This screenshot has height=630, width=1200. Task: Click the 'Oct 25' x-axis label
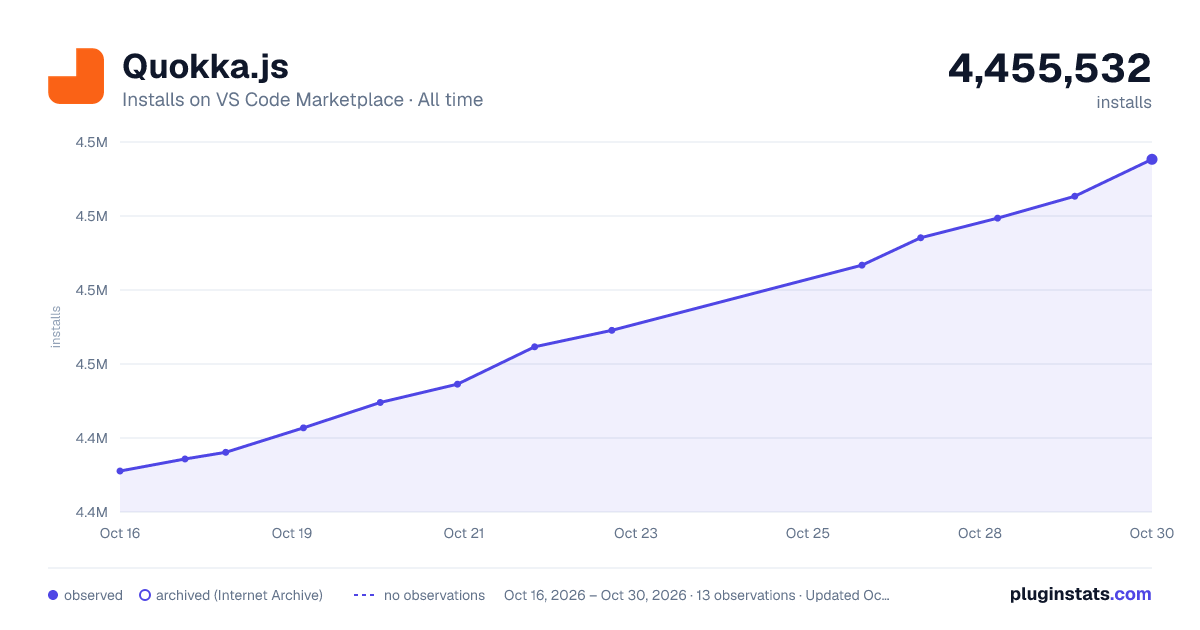coord(808,533)
